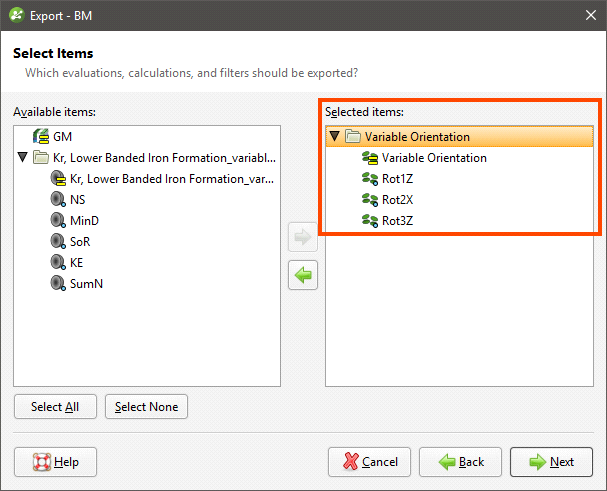The width and height of the screenshot is (607, 491).
Task: Click the green left arrow to remove item
Action: [x=303, y=275]
